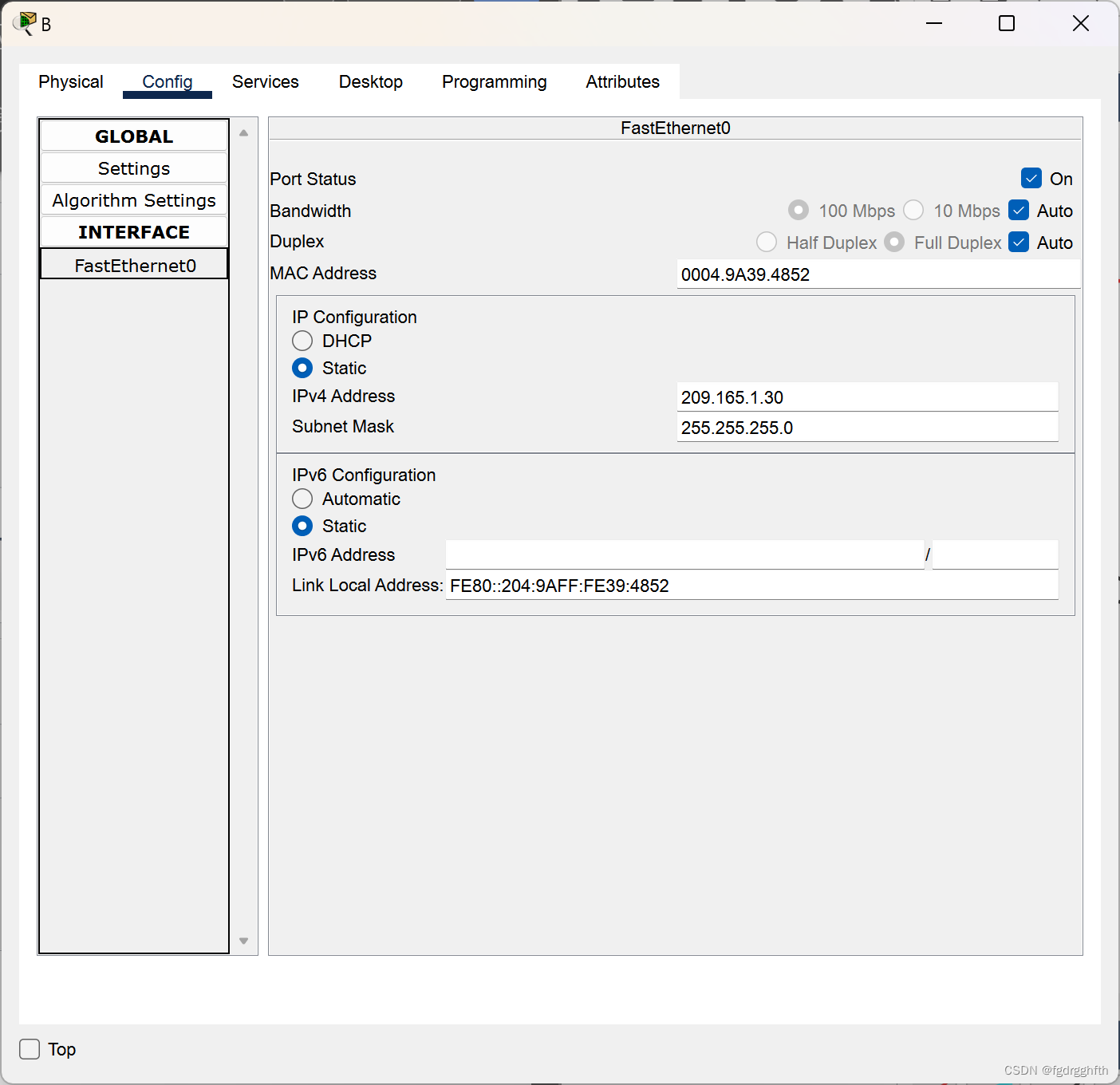1120x1085 pixels.
Task: Select the 100 Mbps bandwidth option
Action: coord(799,211)
